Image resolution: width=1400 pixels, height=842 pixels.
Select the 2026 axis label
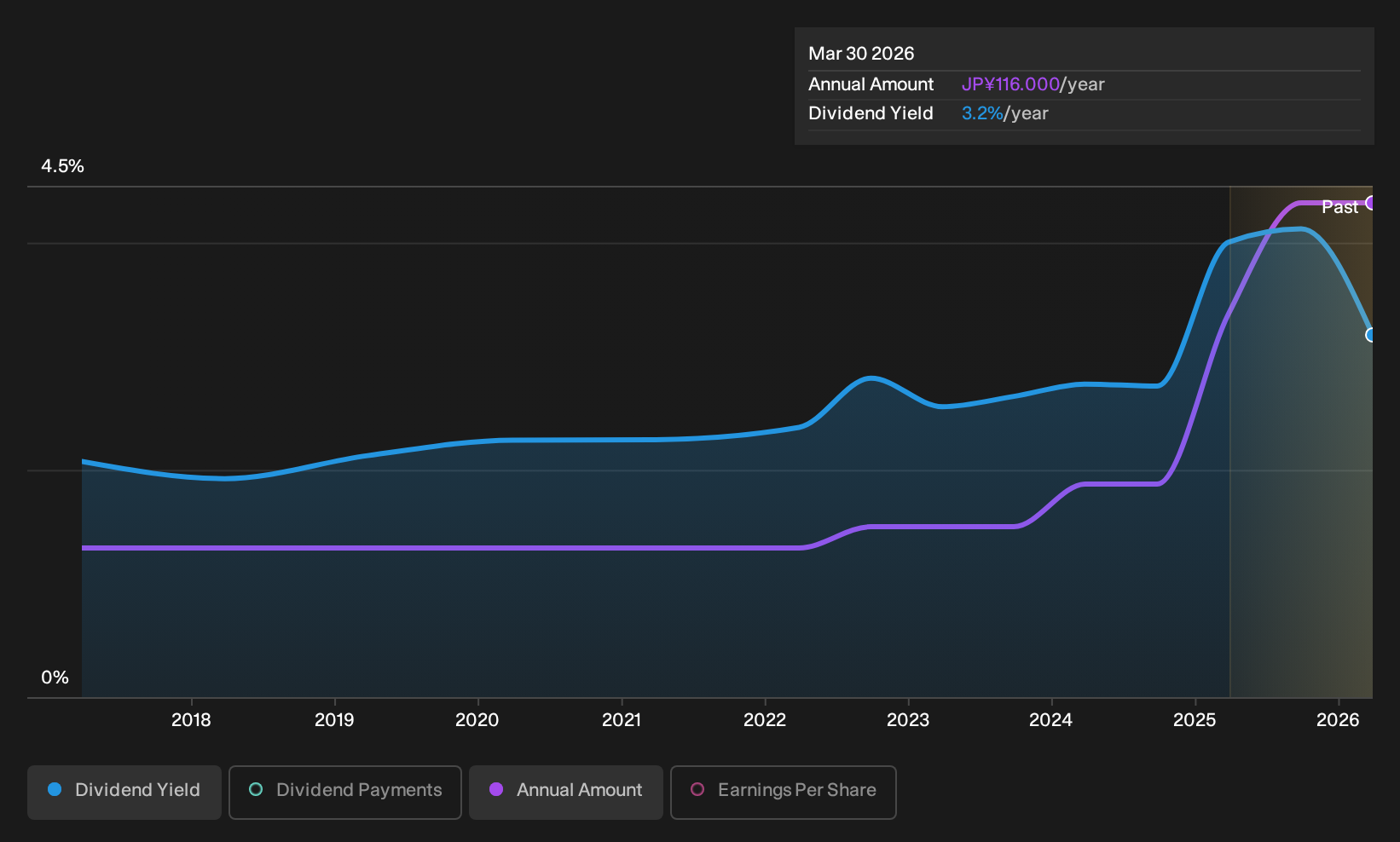click(1338, 720)
